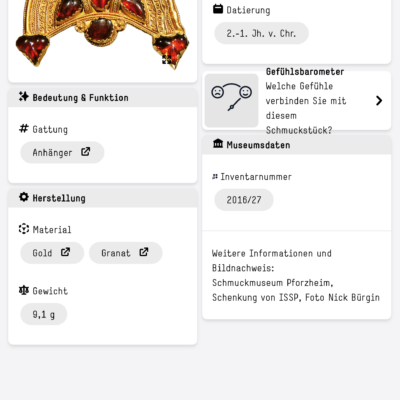The height and width of the screenshot is (400, 400).
Task: Select the inventory number 2016/27 chip
Action: (244, 200)
